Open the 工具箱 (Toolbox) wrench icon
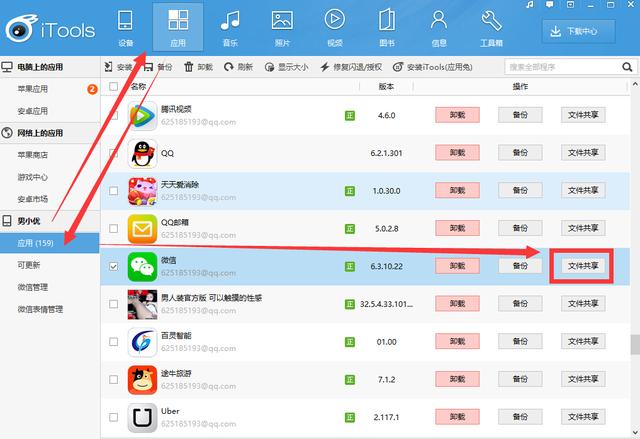This screenshot has height=439, width=640. tap(491, 20)
